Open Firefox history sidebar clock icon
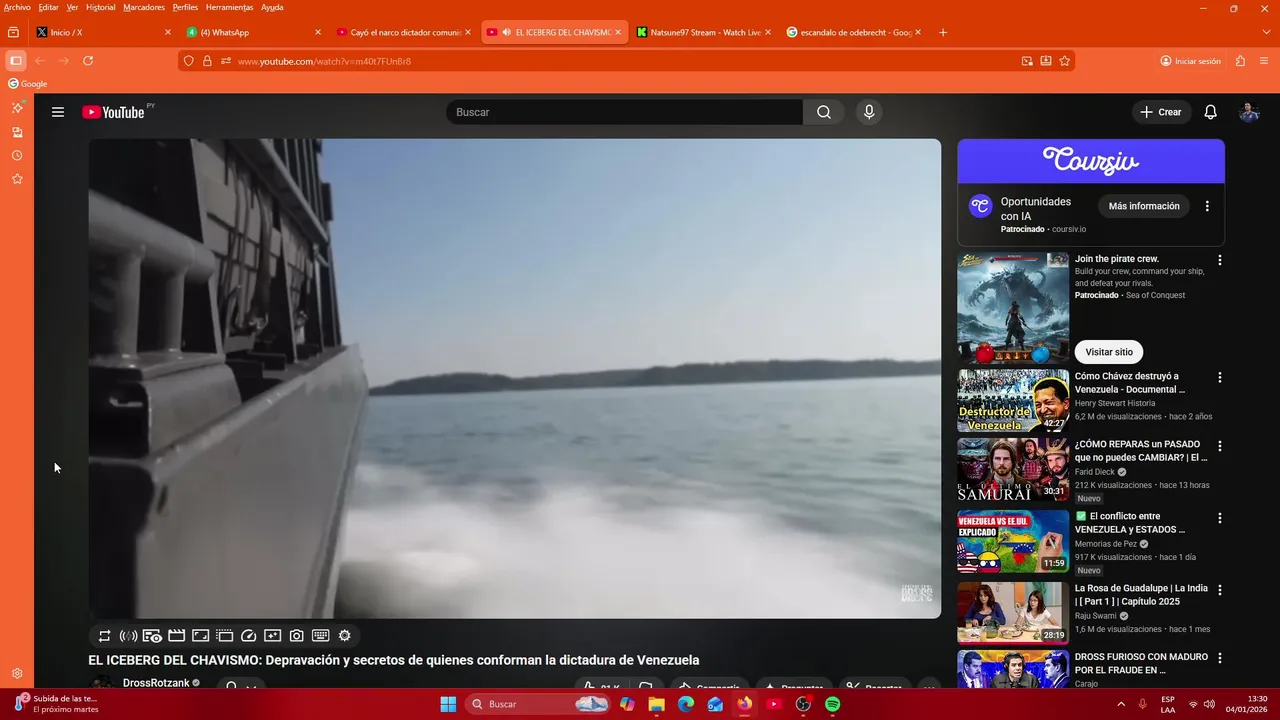Image resolution: width=1280 pixels, height=720 pixels. pos(17,156)
